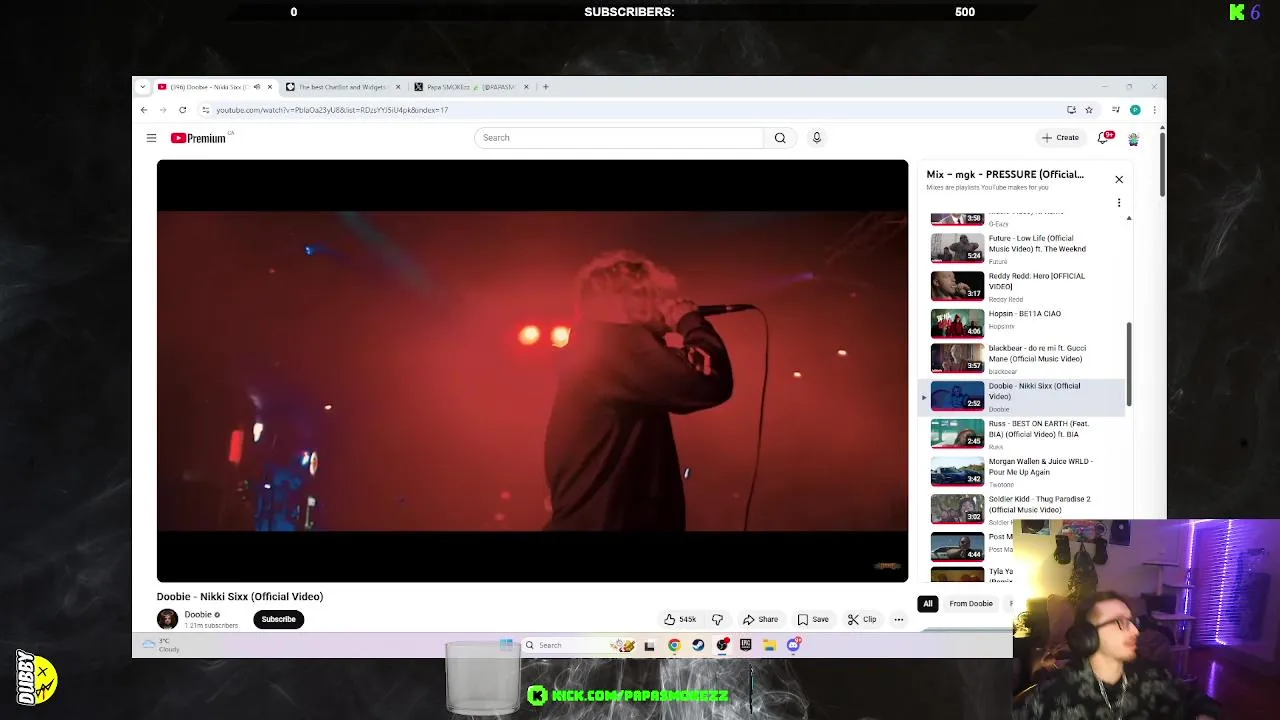Open Chrome from the taskbar
This screenshot has height=720, width=1280.
coord(674,645)
